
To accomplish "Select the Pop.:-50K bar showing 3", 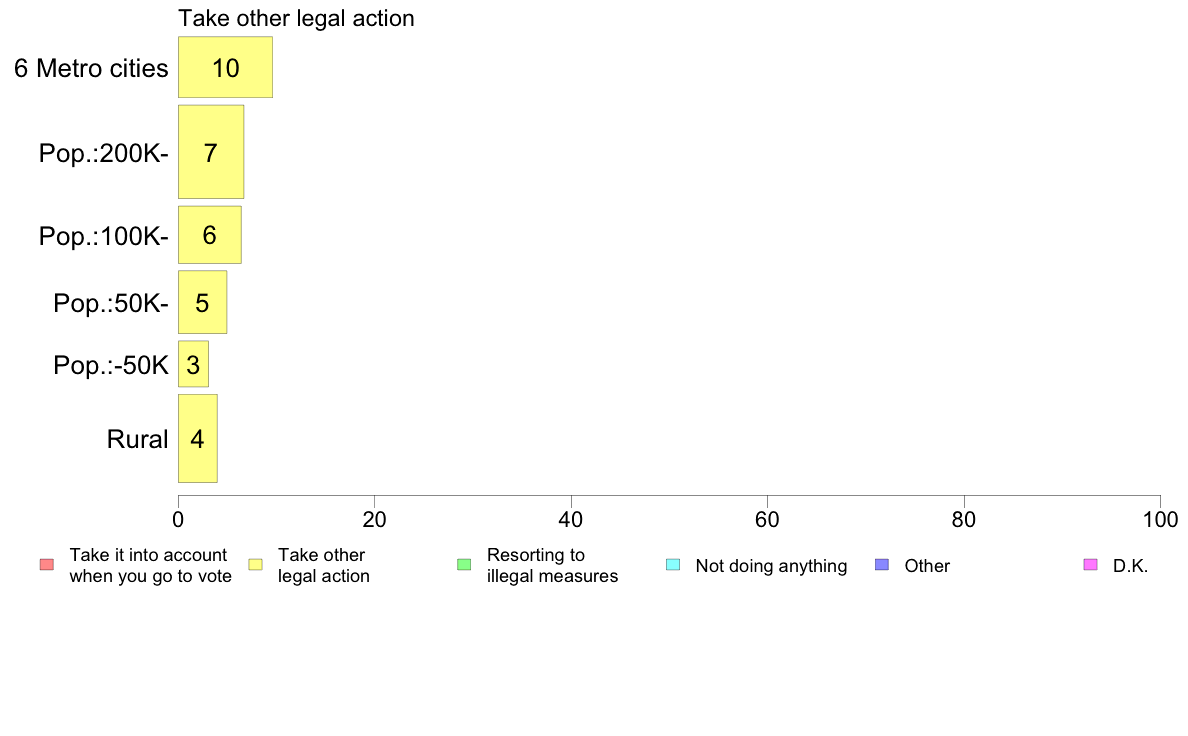I will 193,364.
